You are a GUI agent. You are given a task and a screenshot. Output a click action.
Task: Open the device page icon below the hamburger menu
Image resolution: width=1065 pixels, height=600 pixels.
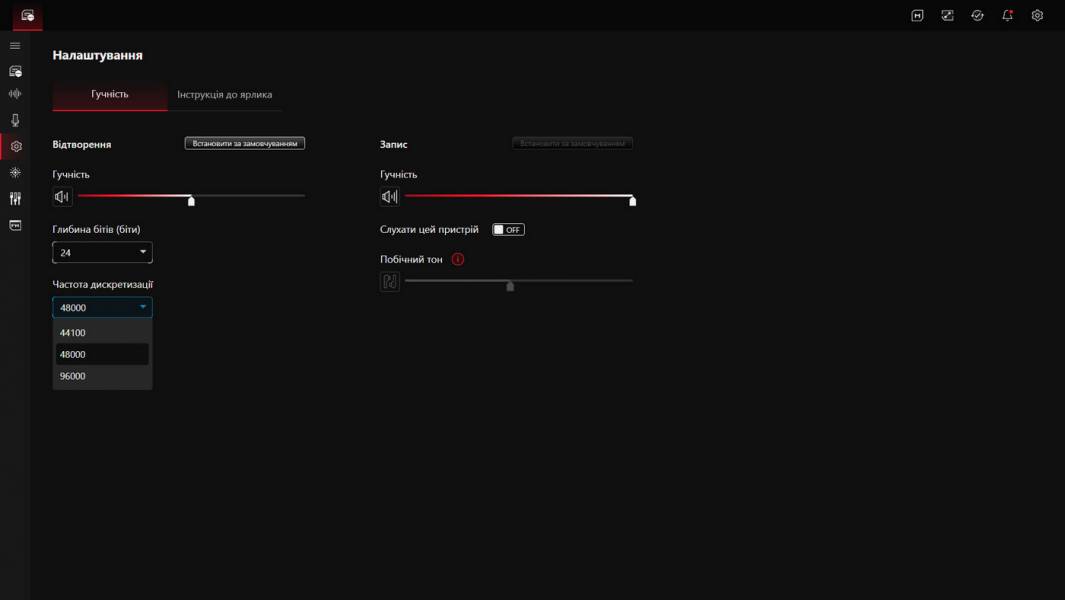pos(15,71)
